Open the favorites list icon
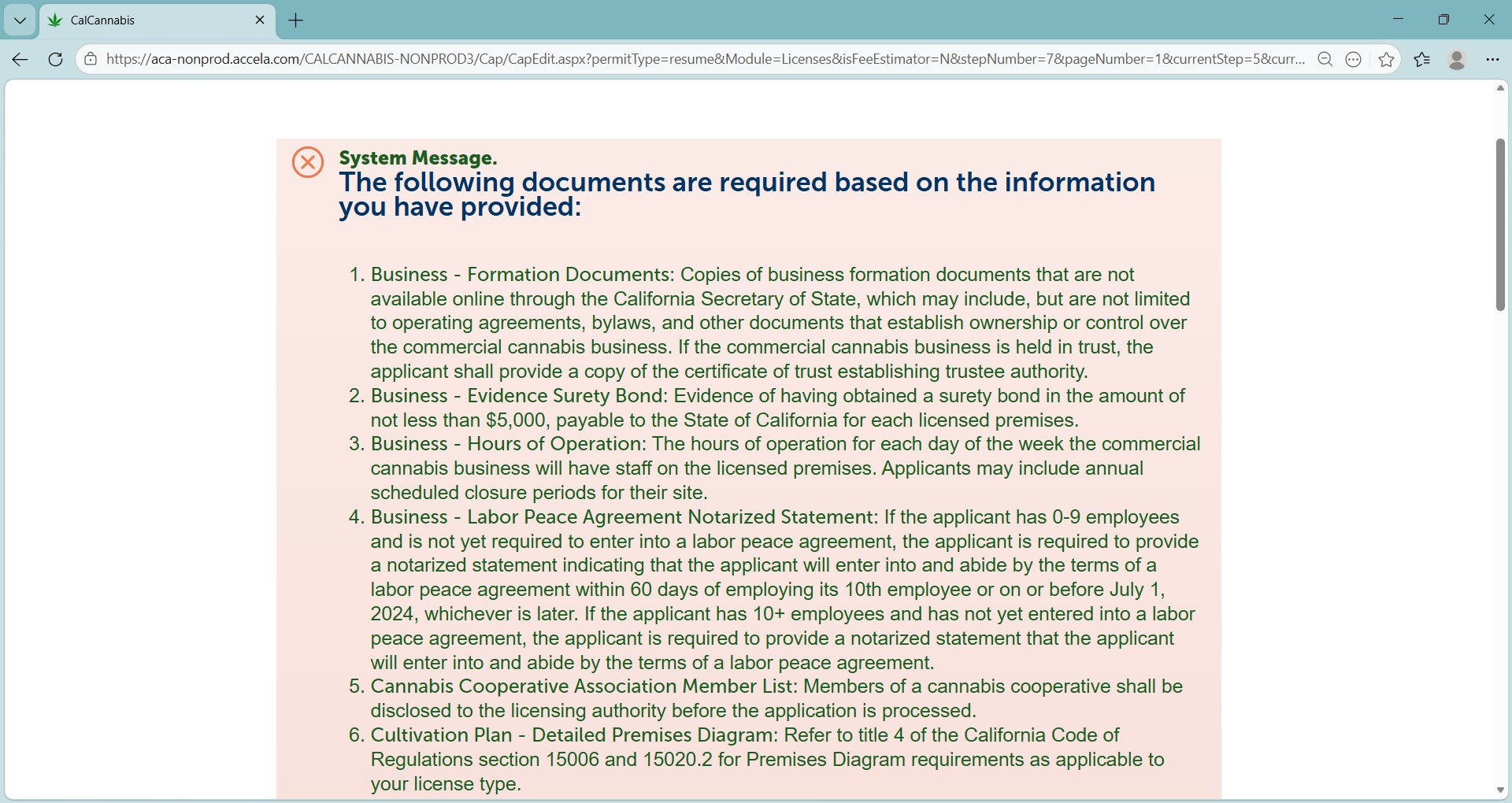The width and height of the screenshot is (1512, 803). pos(1422,59)
